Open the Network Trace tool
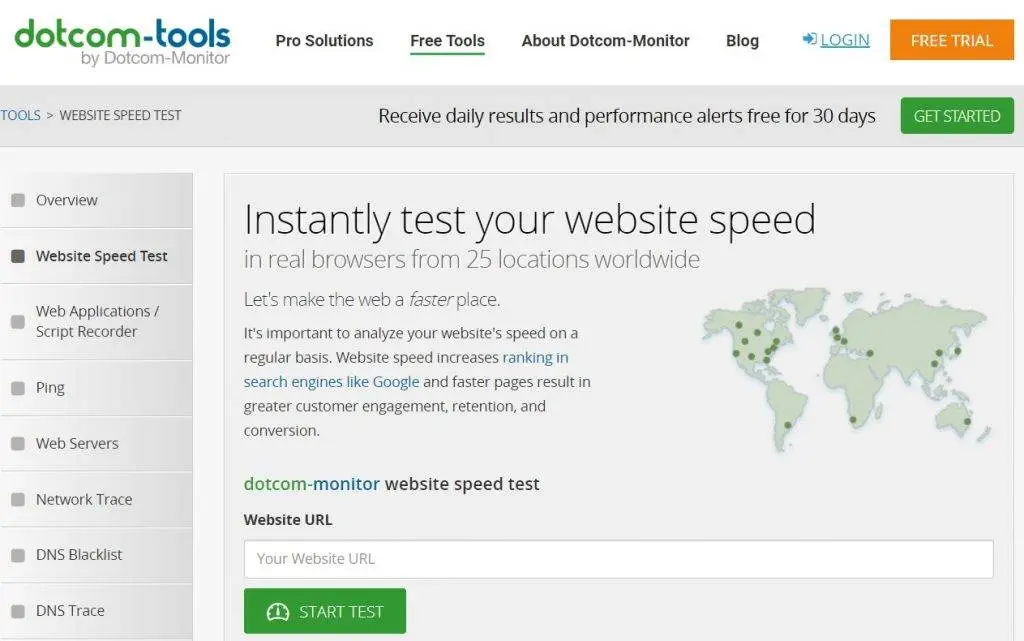Viewport: 1024px width, 641px height. click(97, 499)
